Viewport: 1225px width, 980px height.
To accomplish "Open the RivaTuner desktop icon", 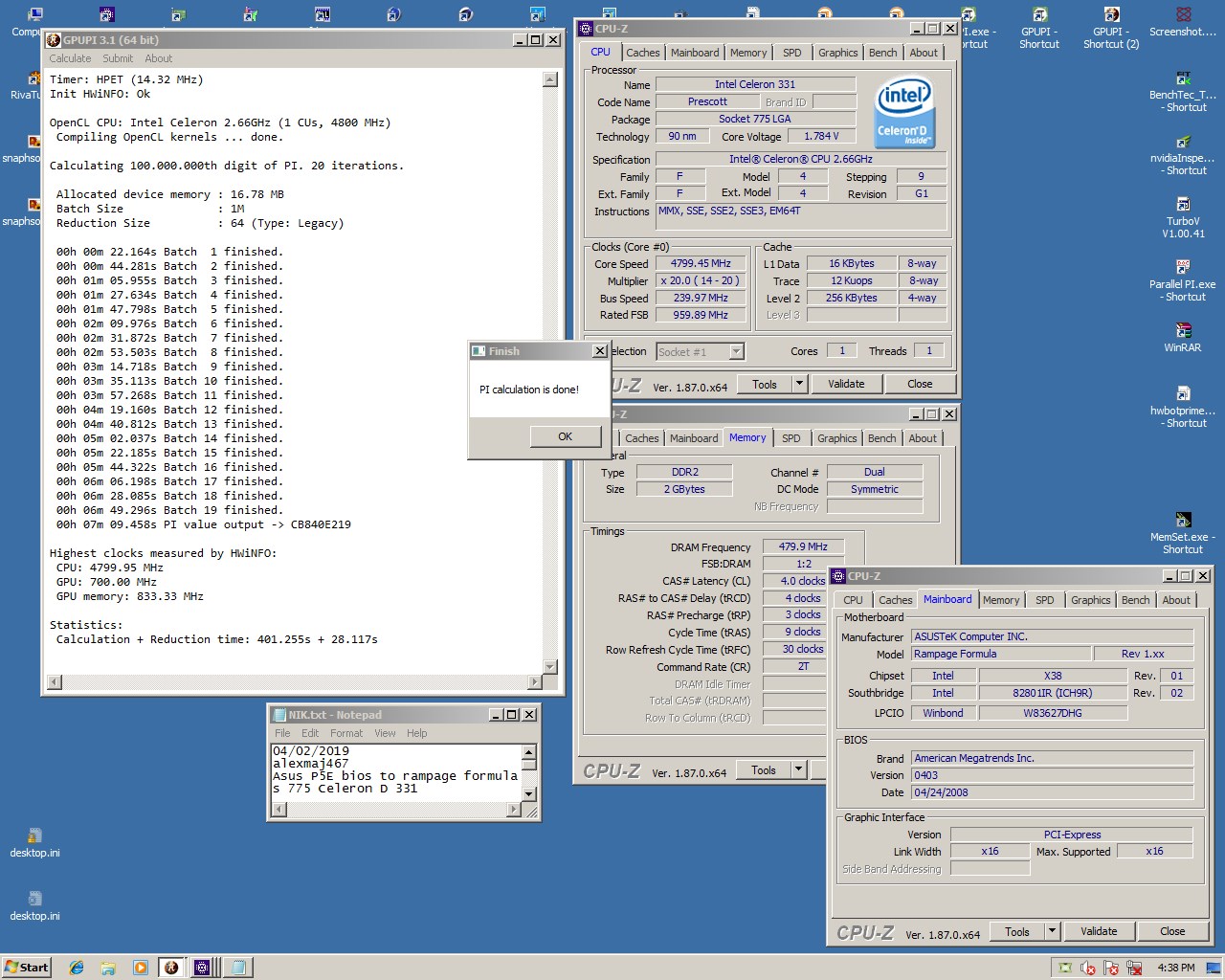I will point(24,85).
